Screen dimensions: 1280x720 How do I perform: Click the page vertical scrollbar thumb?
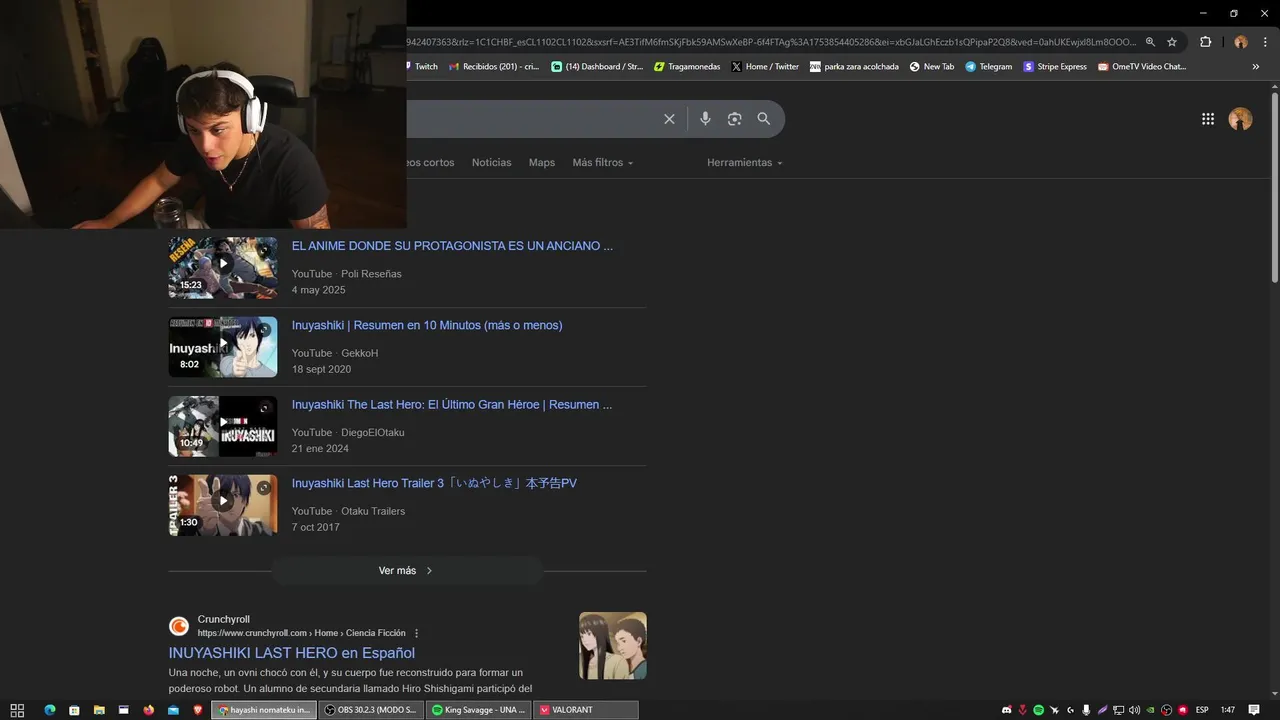coord(1275,187)
